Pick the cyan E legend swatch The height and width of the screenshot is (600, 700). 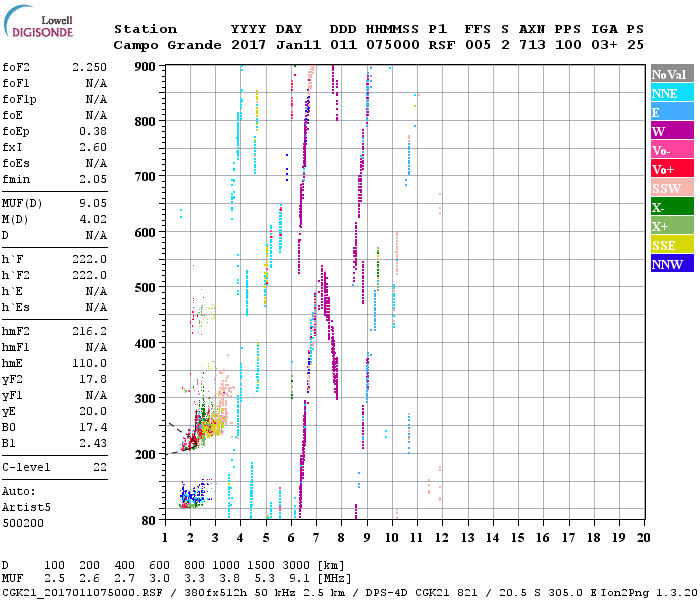pyautogui.click(x=672, y=112)
